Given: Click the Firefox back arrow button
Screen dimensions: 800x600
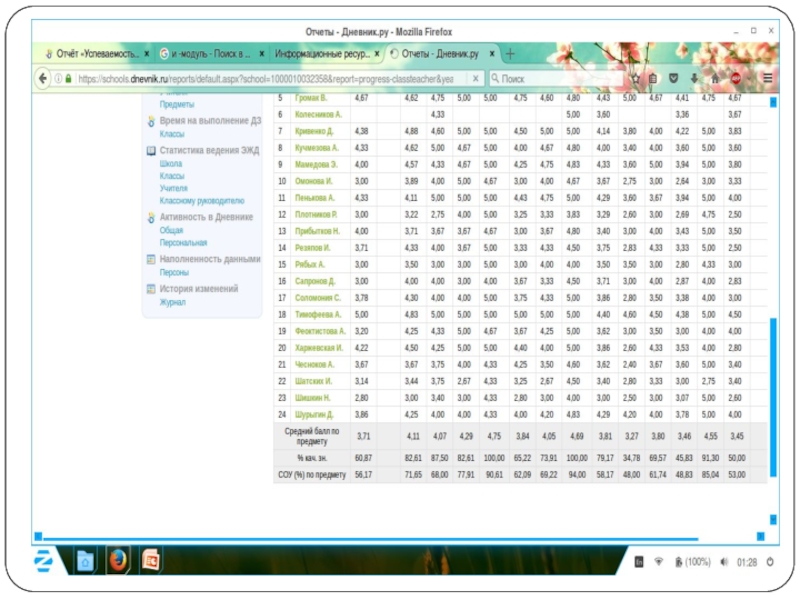Looking at the screenshot, I should pyautogui.click(x=44, y=78).
